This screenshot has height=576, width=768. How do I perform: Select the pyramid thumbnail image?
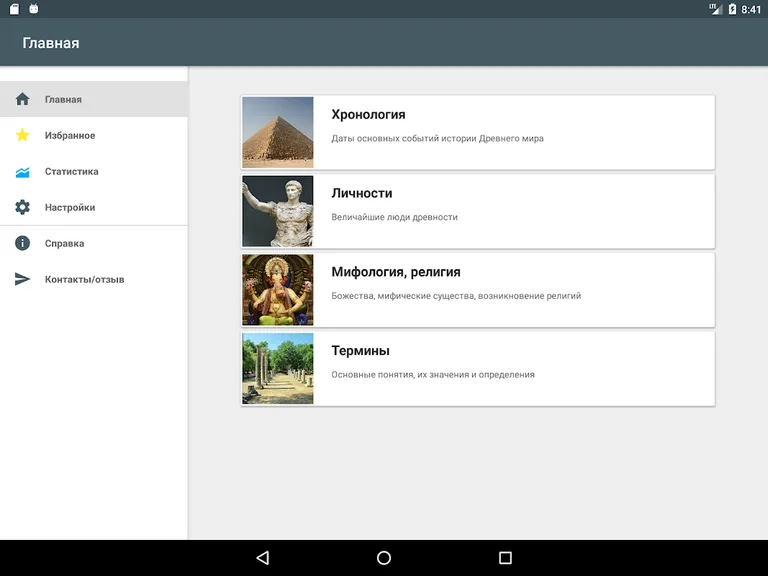pyautogui.click(x=278, y=132)
